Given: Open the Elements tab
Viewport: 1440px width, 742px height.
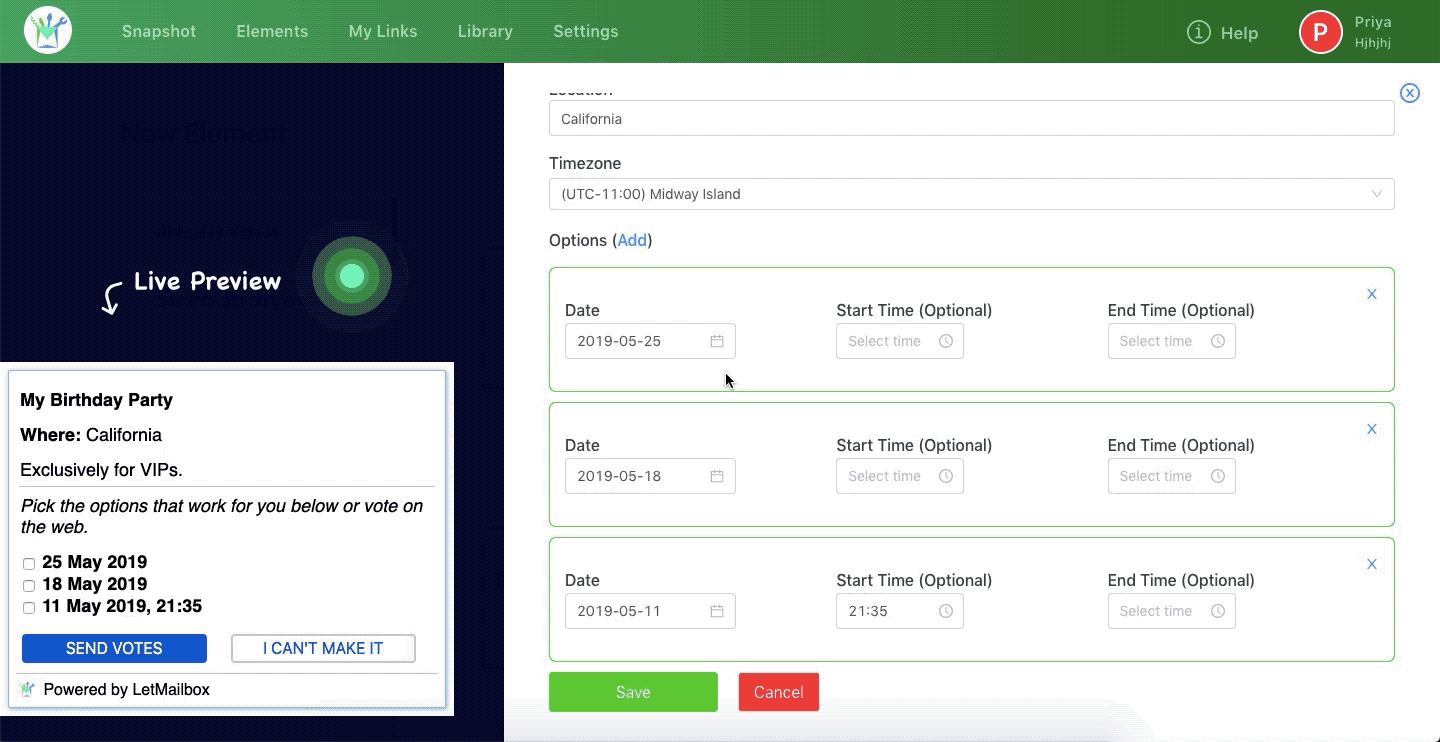Looking at the screenshot, I should (272, 31).
